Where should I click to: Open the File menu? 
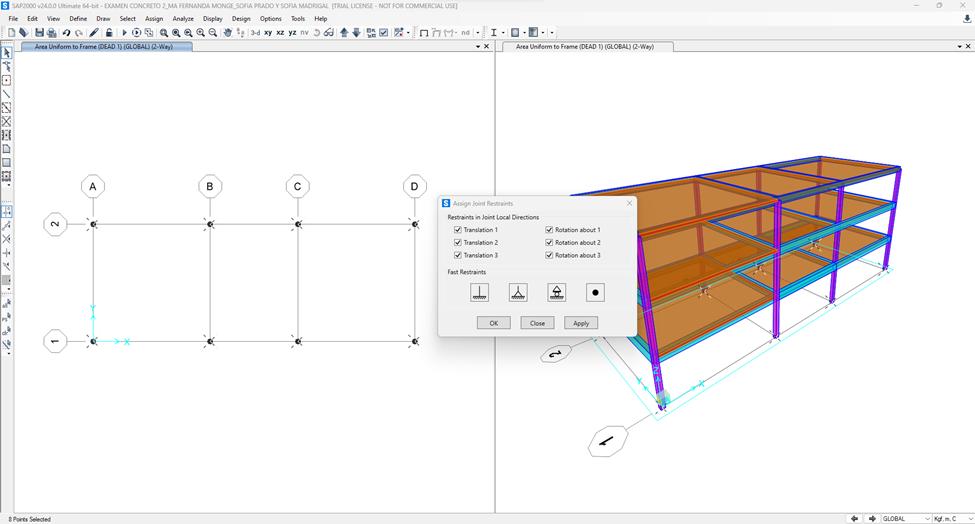pos(13,19)
